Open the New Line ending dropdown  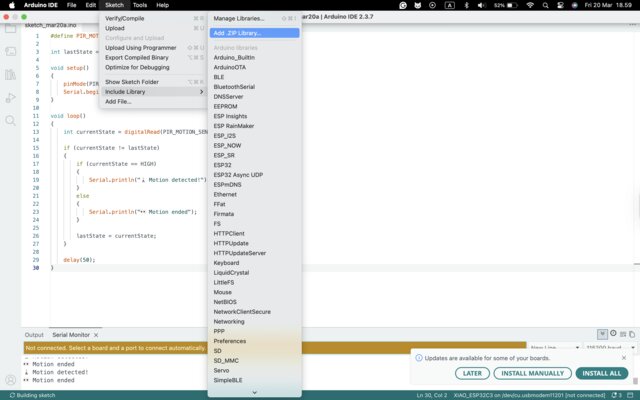pyautogui.click(x=554, y=348)
